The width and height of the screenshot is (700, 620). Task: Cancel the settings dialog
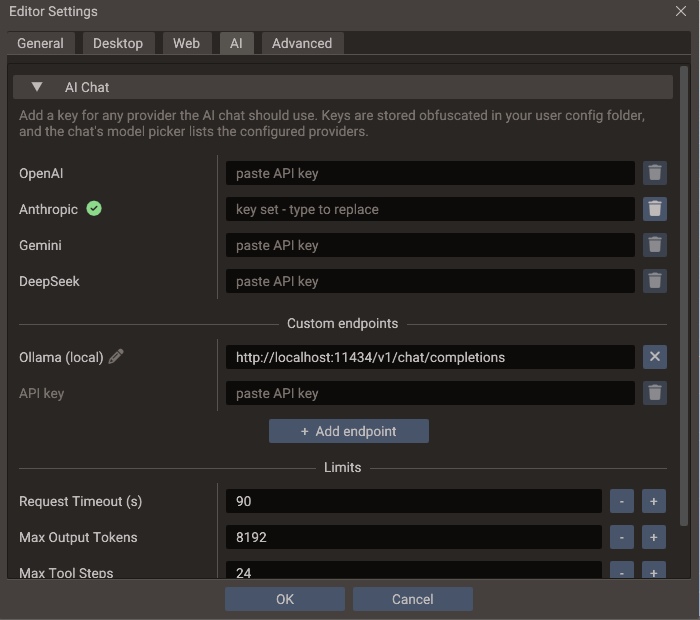[x=412, y=599]
